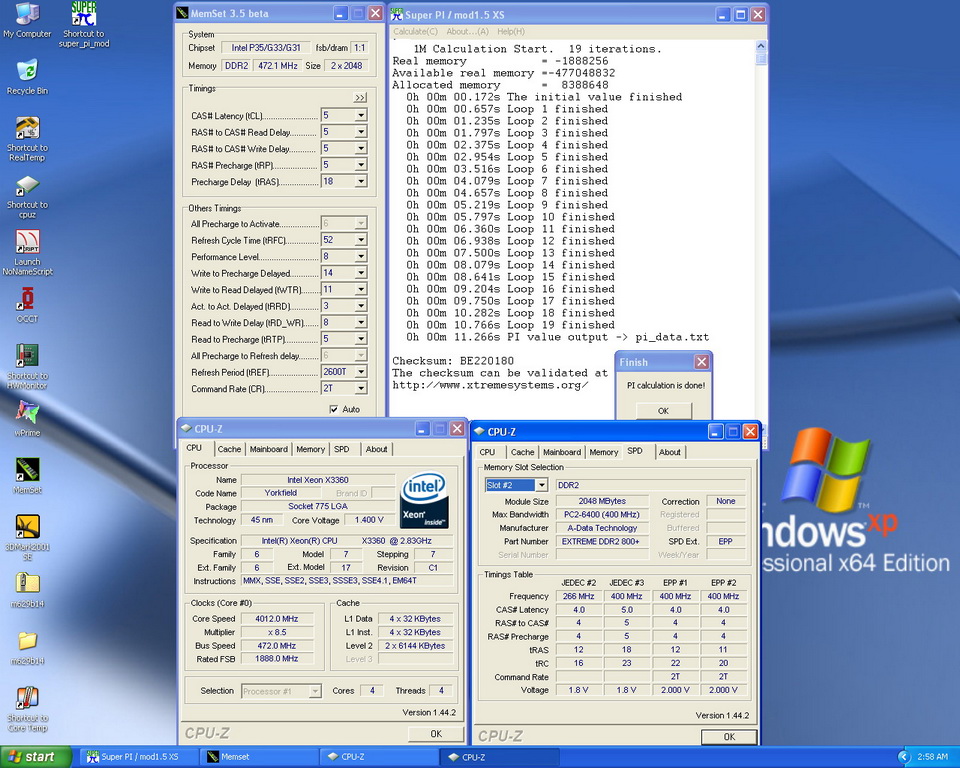This screenshot has width=960, height=768.
Task: Click the right CPU-Z SPD window title icon
Action: [479, 431]
